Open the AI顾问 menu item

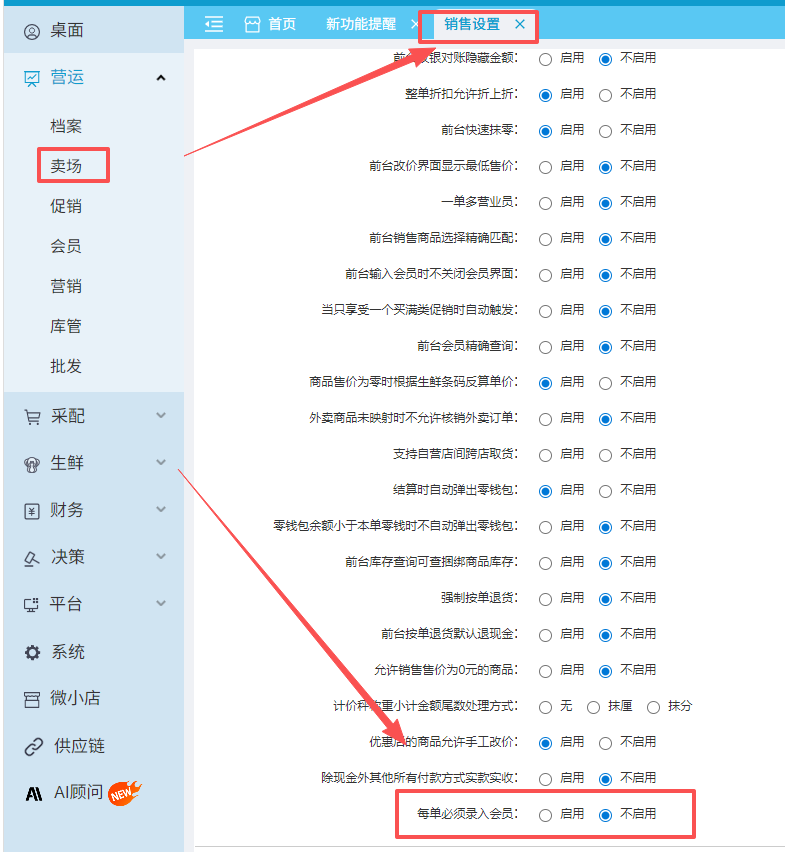click(x=78, y=792)
